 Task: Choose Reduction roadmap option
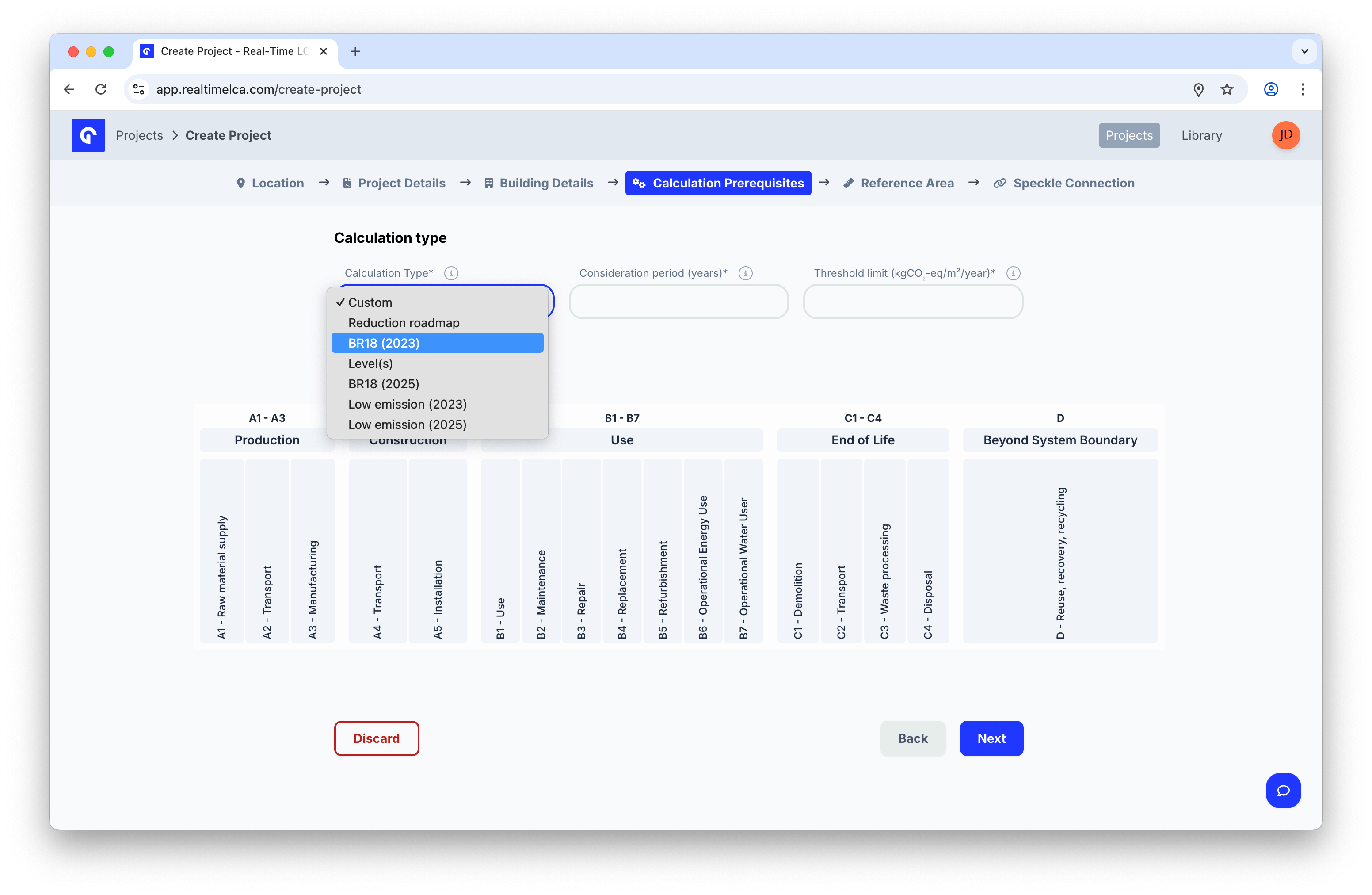pos(438,322)
